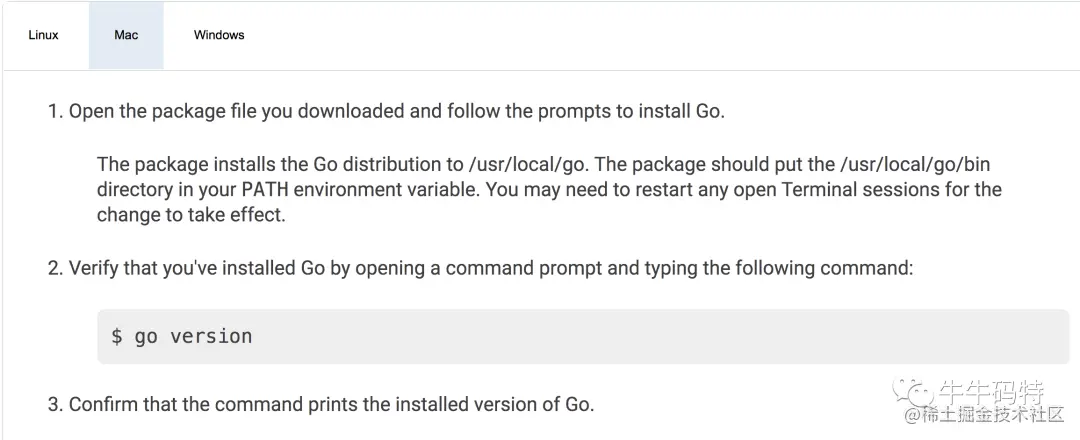1080x440 pixels.
Task: Click step 2 about verifying Go installation
Action: [x=480, y=268]
